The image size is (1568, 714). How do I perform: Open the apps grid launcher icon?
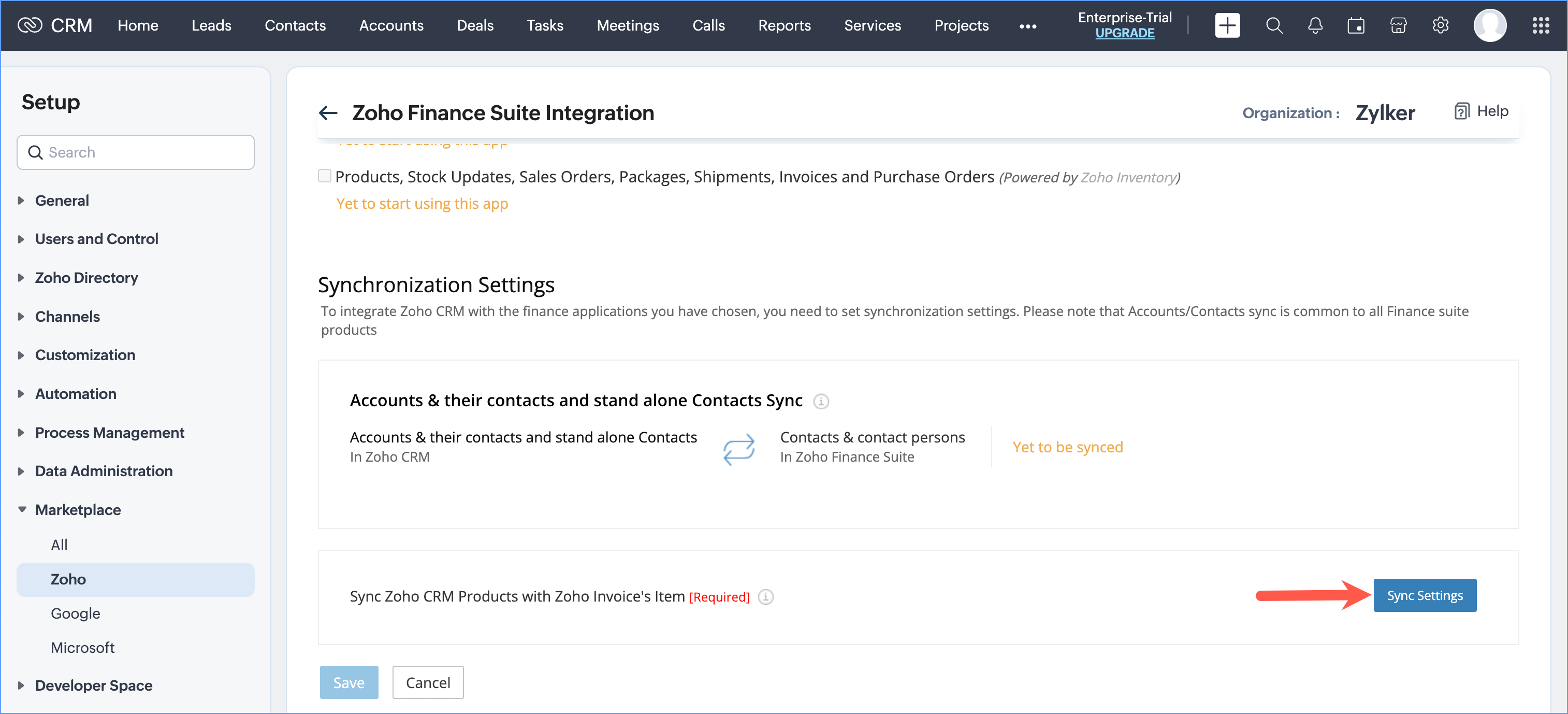1541,25
